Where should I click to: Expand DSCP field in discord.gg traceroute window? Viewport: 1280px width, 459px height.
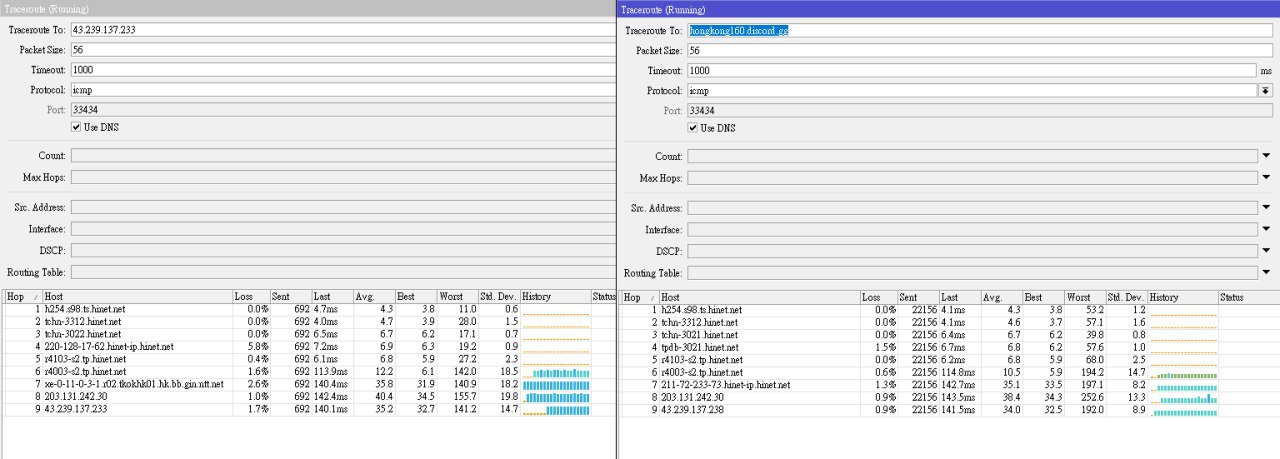[1265, 251]
